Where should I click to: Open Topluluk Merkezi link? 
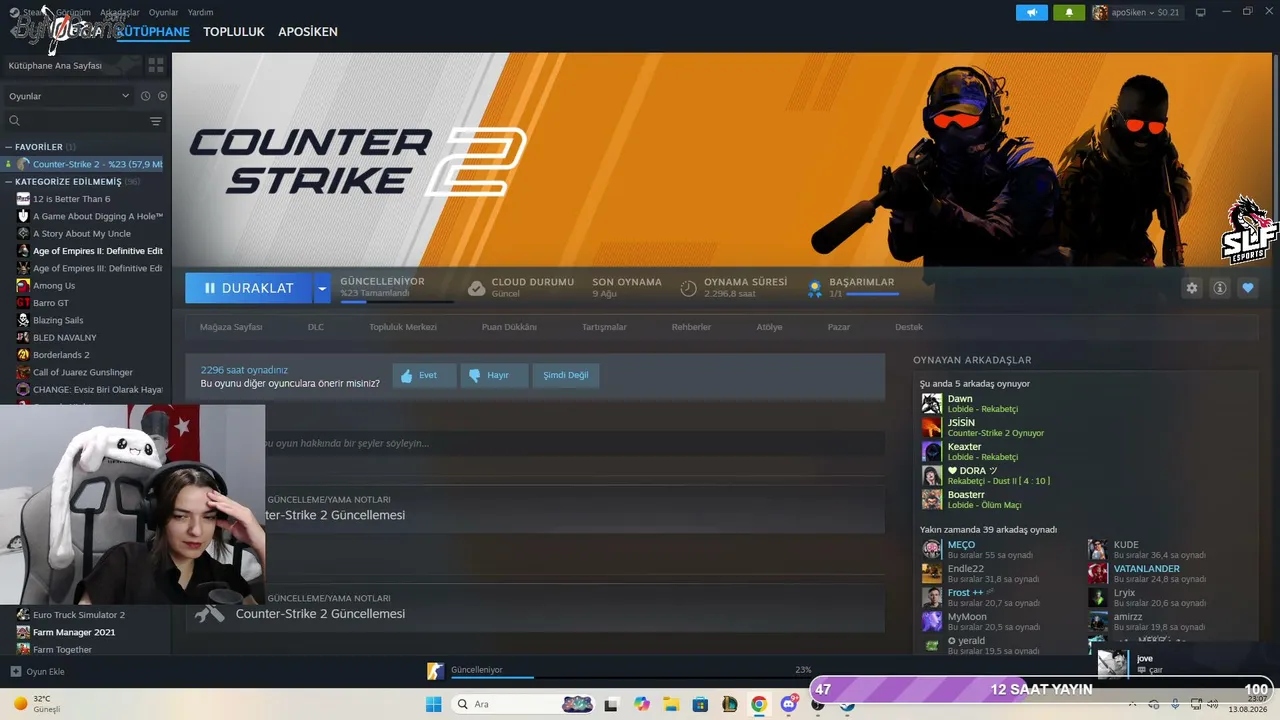pos(403,327)
